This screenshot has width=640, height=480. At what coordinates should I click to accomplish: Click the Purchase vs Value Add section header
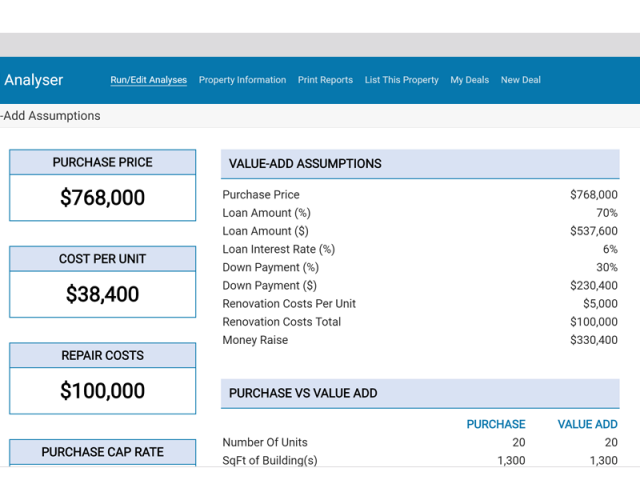303,393
